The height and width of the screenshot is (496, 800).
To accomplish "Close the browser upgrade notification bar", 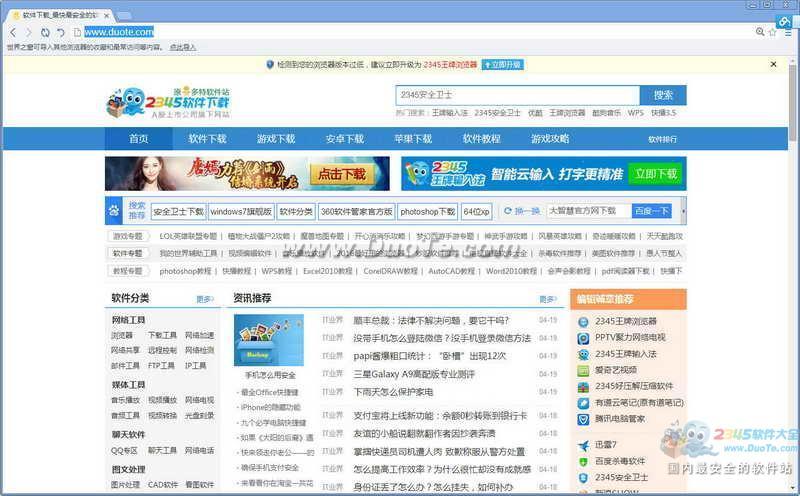I will 773,64.
